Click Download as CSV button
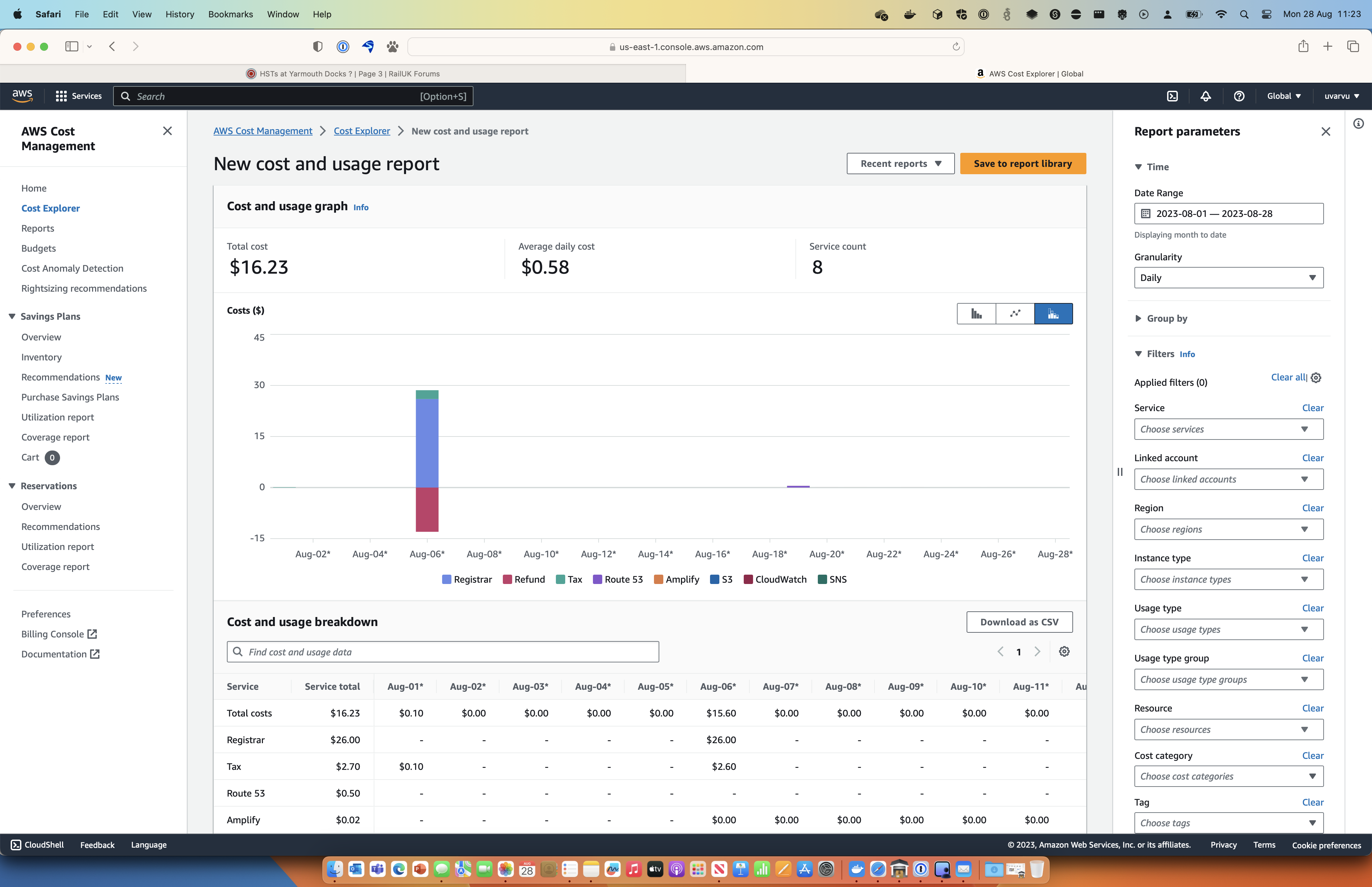The image size is (1372, 887). [1019, 622]
